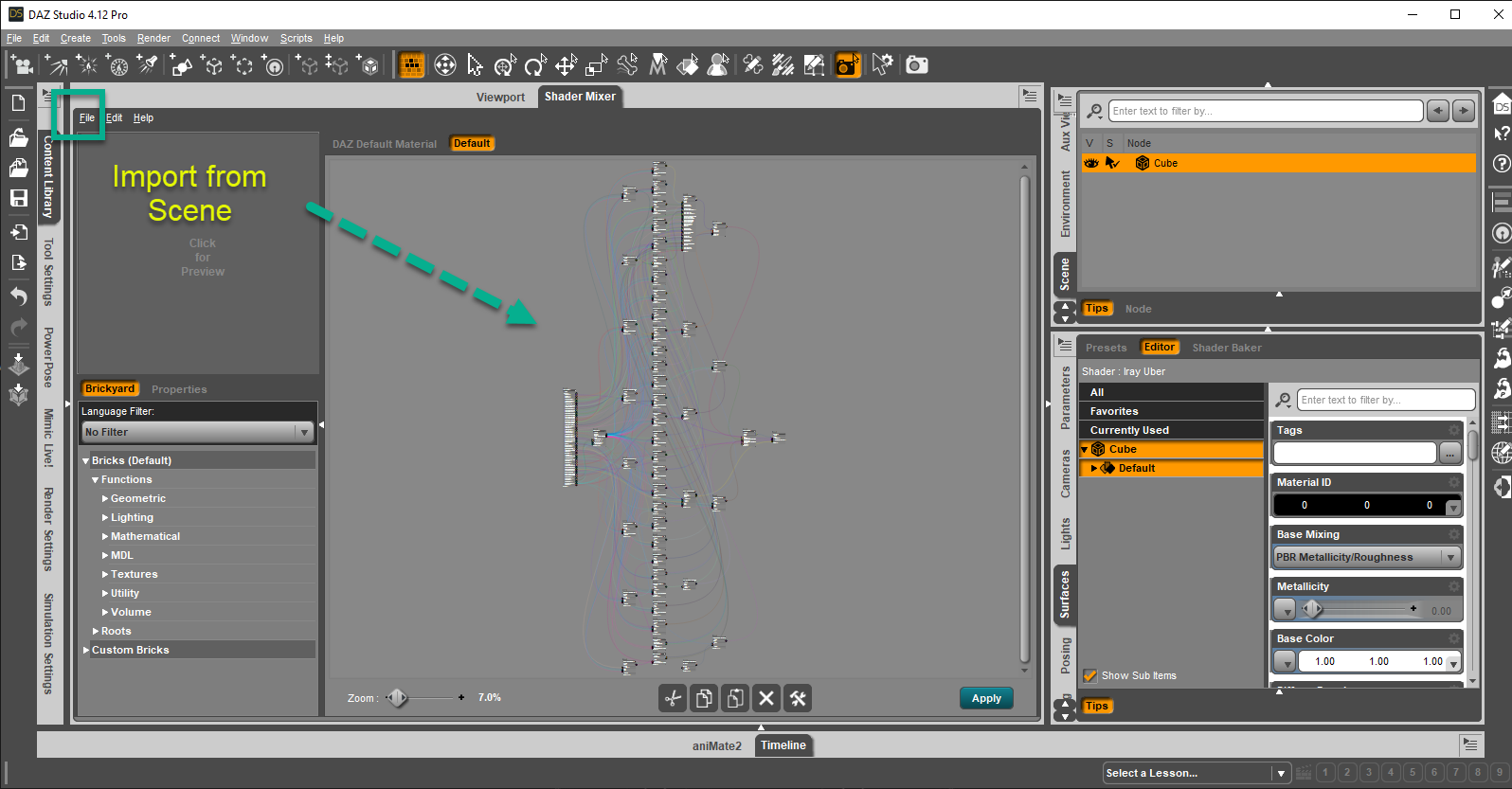The height and width of the screenshot is (789, 1512).
Task: Delete selected bricks with X button
Action: (766, 698)
